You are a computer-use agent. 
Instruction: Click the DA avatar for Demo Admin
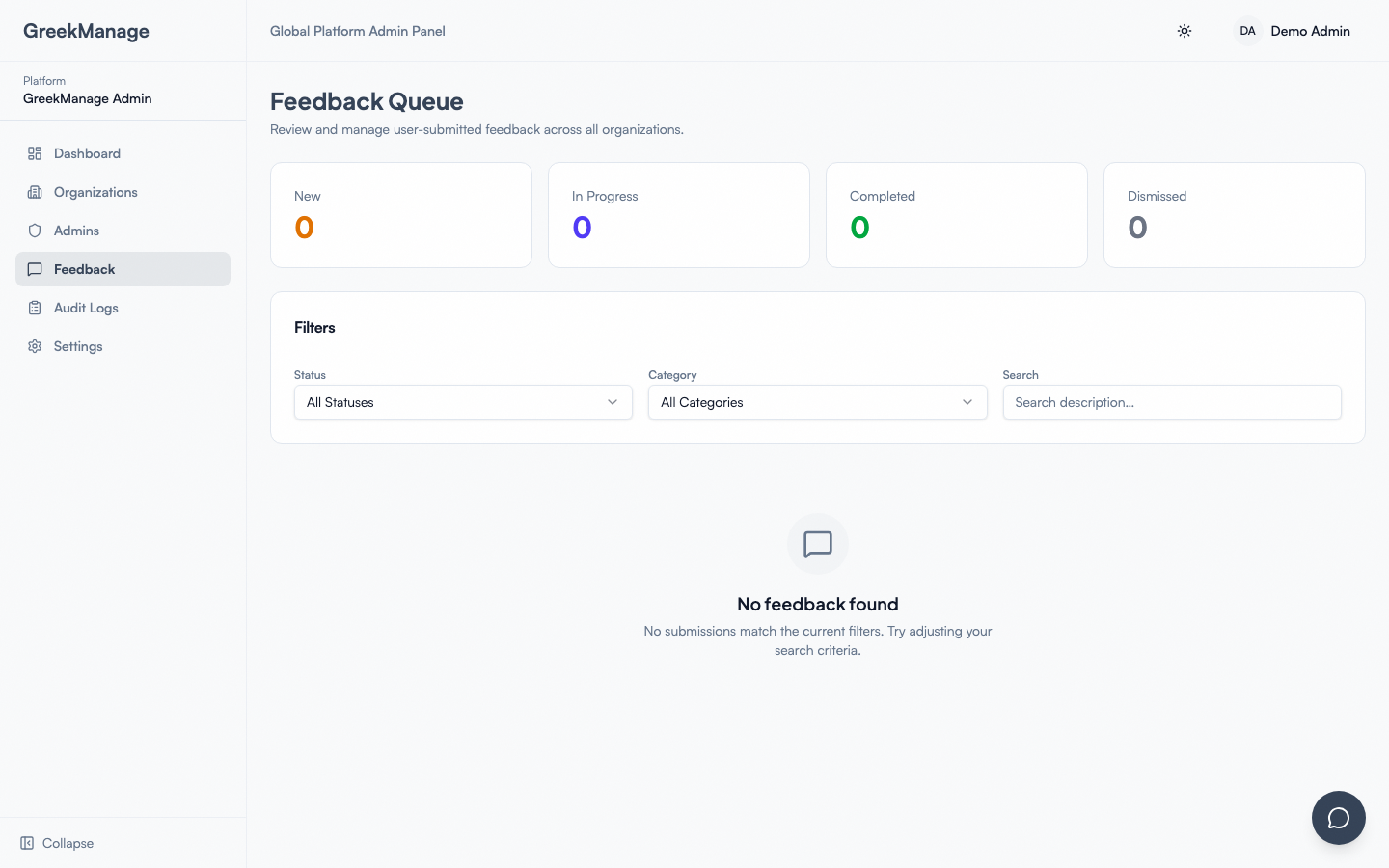pyautogui.click(x=1247, y=31)
